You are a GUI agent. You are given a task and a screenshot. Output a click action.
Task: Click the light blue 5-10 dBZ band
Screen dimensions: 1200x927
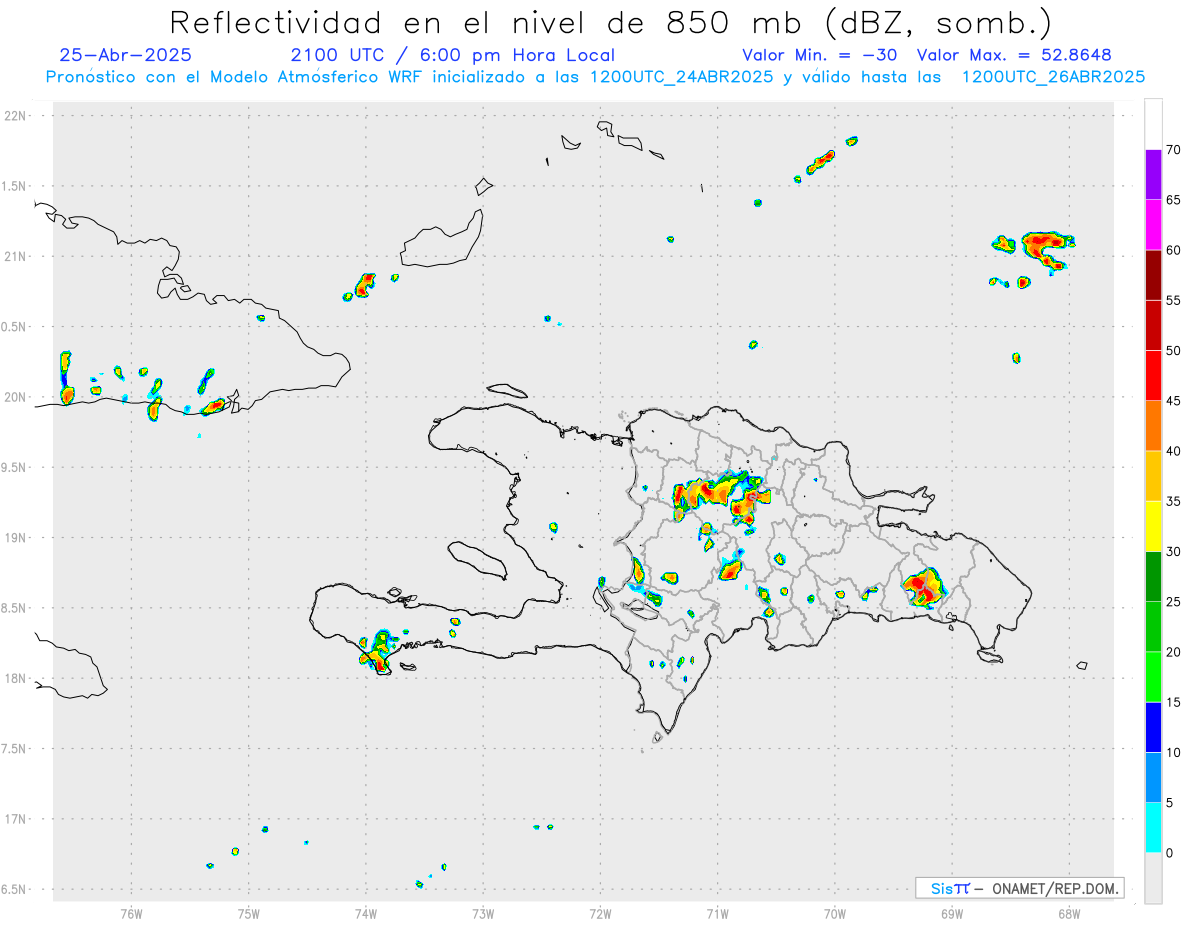(x=1153, y=778)
